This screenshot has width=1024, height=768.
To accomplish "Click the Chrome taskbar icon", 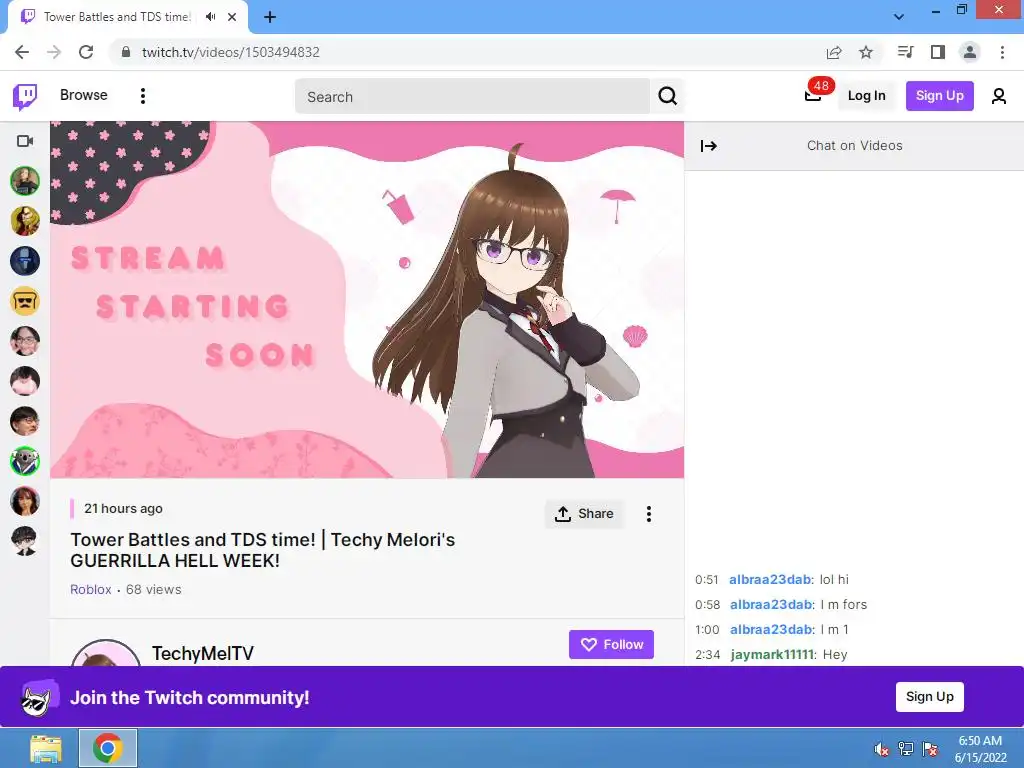I will (x=108, y=748).
